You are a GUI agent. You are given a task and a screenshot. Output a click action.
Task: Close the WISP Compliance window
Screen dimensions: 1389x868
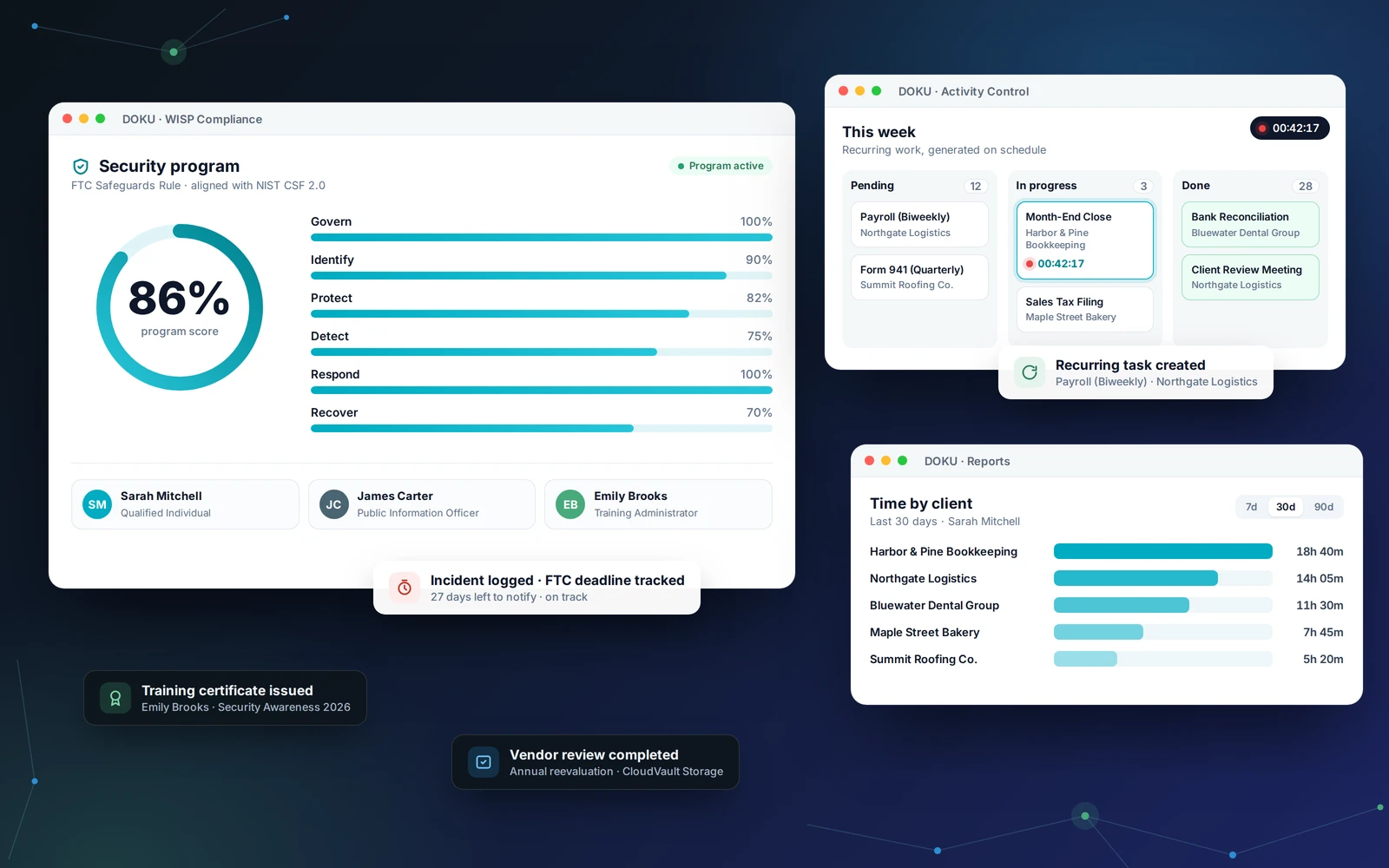point(68,119)
